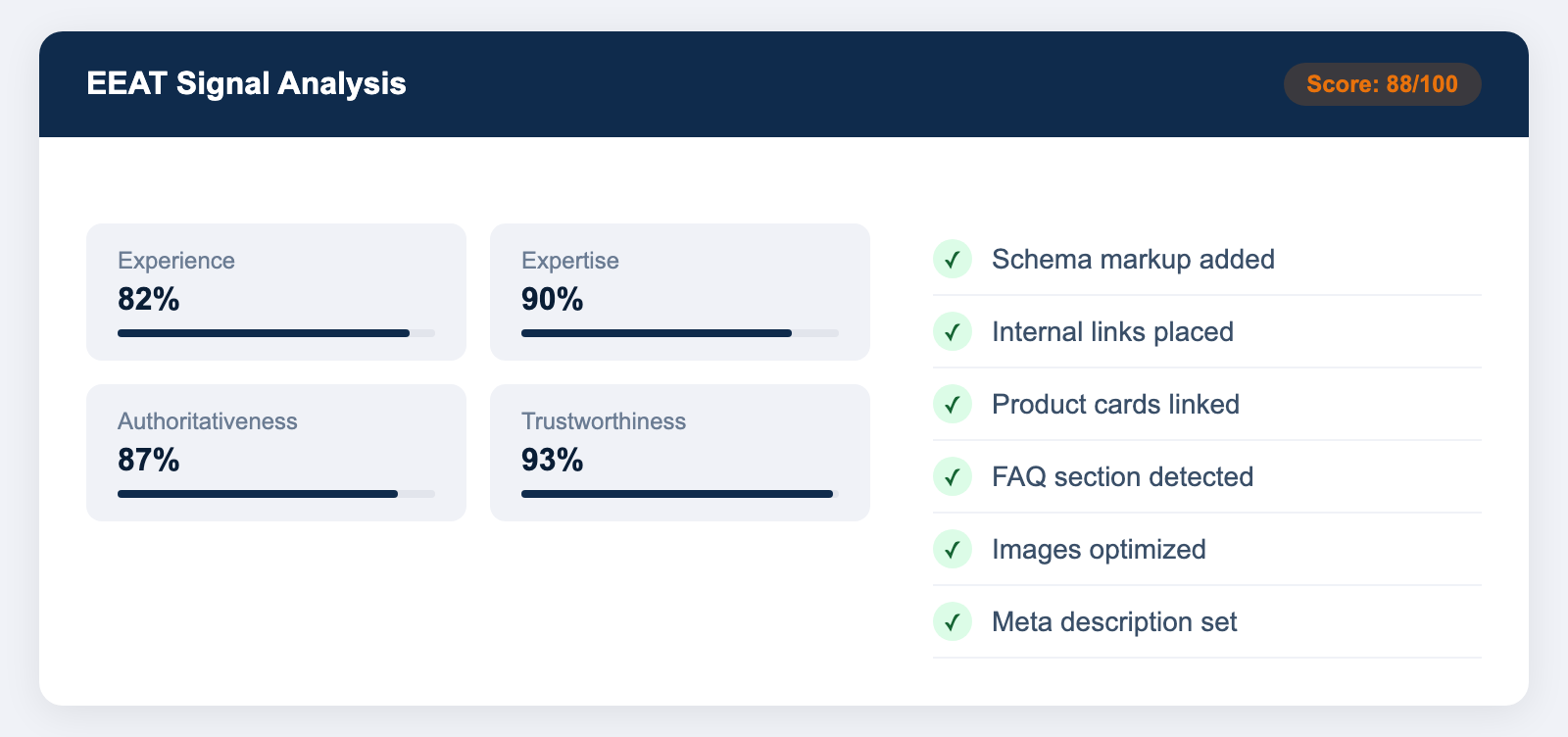Select the Meta description set text

(1114, 621)
